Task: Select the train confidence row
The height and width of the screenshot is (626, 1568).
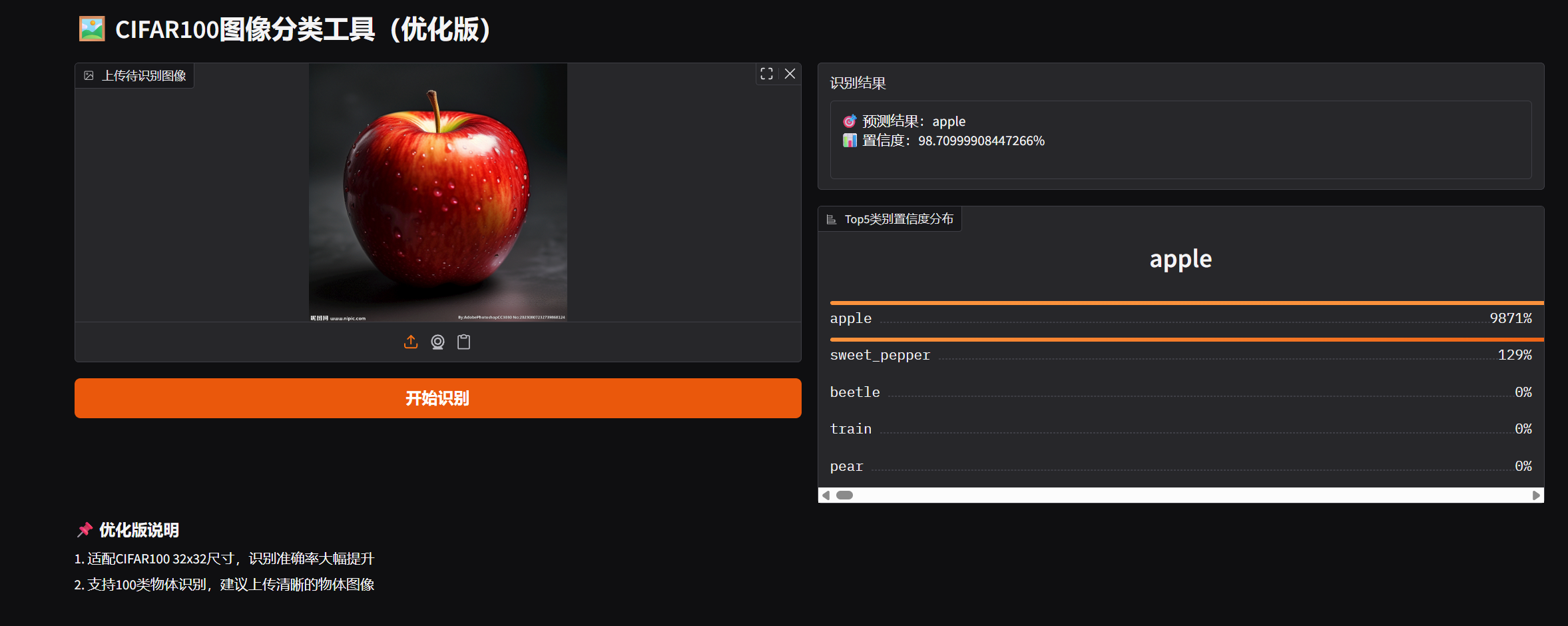Action: point(1180,429)
